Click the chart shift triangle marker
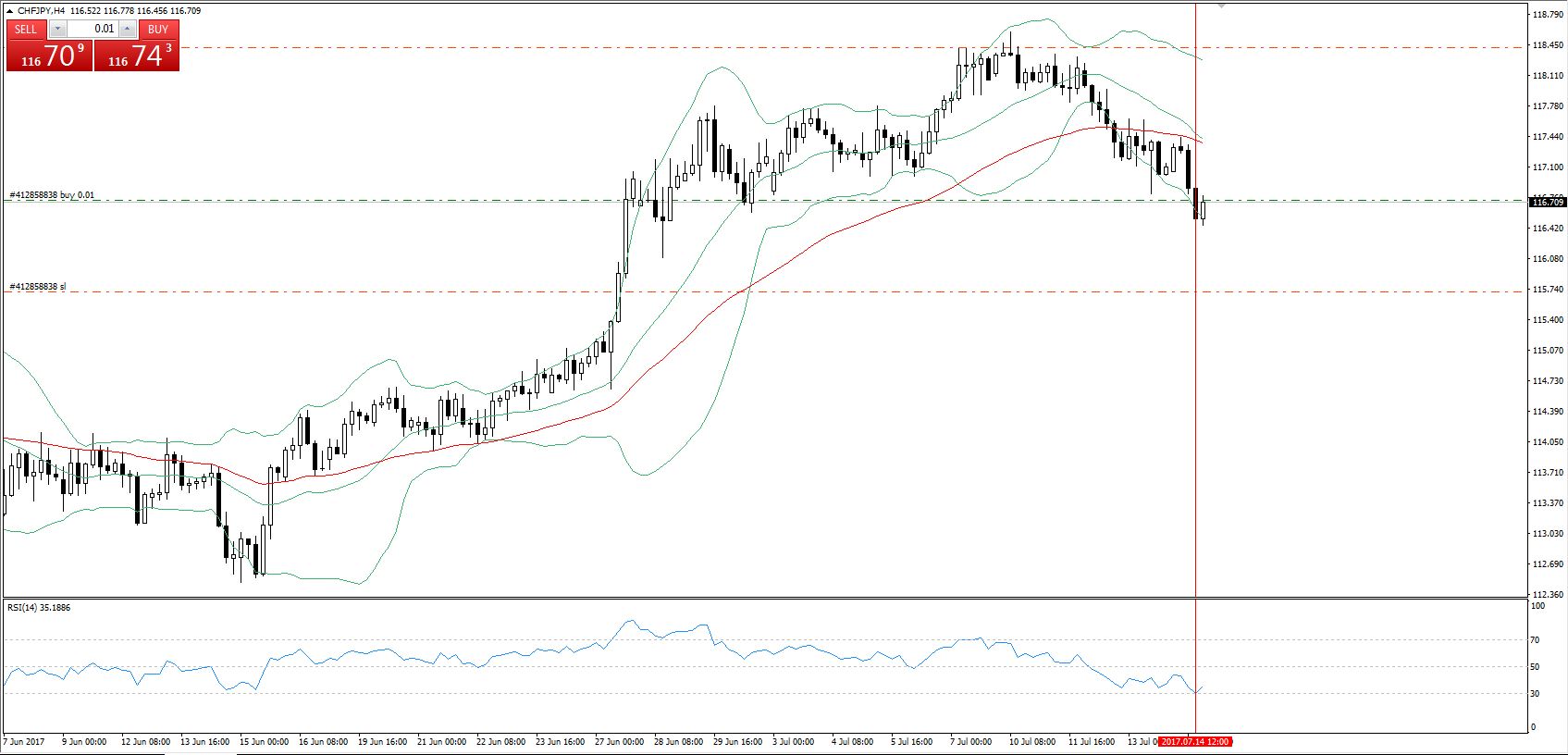 [x=1221, y=6]
